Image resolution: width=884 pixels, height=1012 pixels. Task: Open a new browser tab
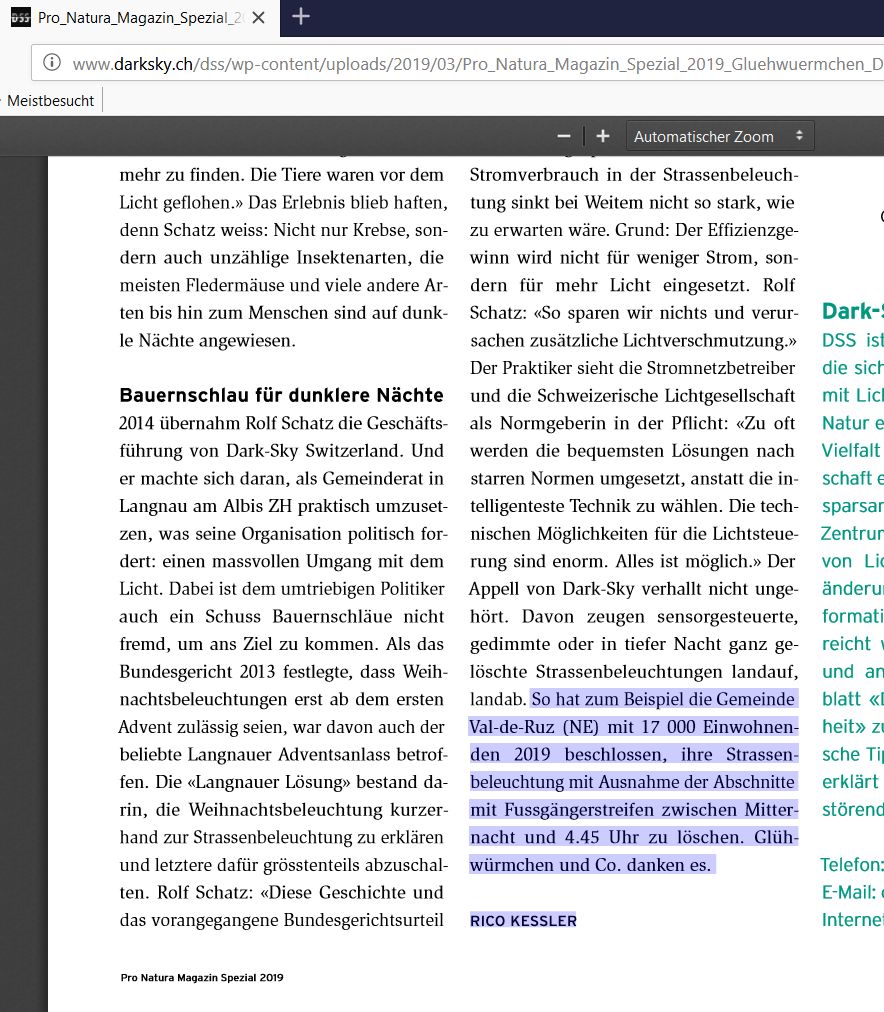pos(301,17)
